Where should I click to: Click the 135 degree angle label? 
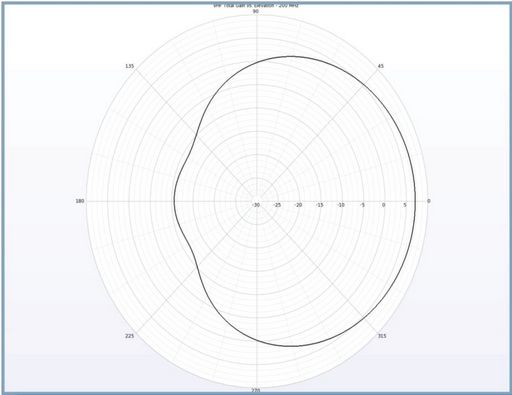coord(130,66)
